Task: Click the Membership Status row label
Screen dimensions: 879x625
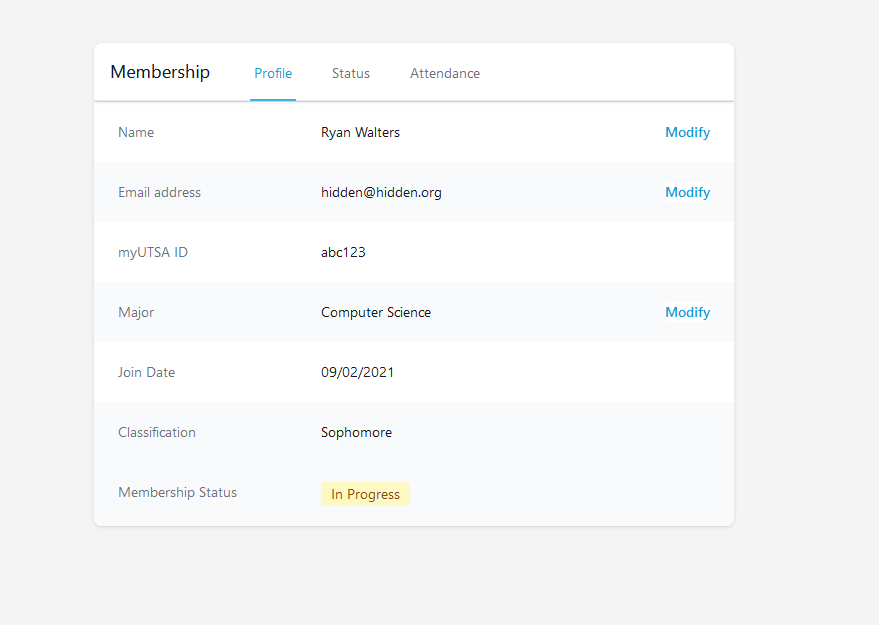Action: pos(177,492)
